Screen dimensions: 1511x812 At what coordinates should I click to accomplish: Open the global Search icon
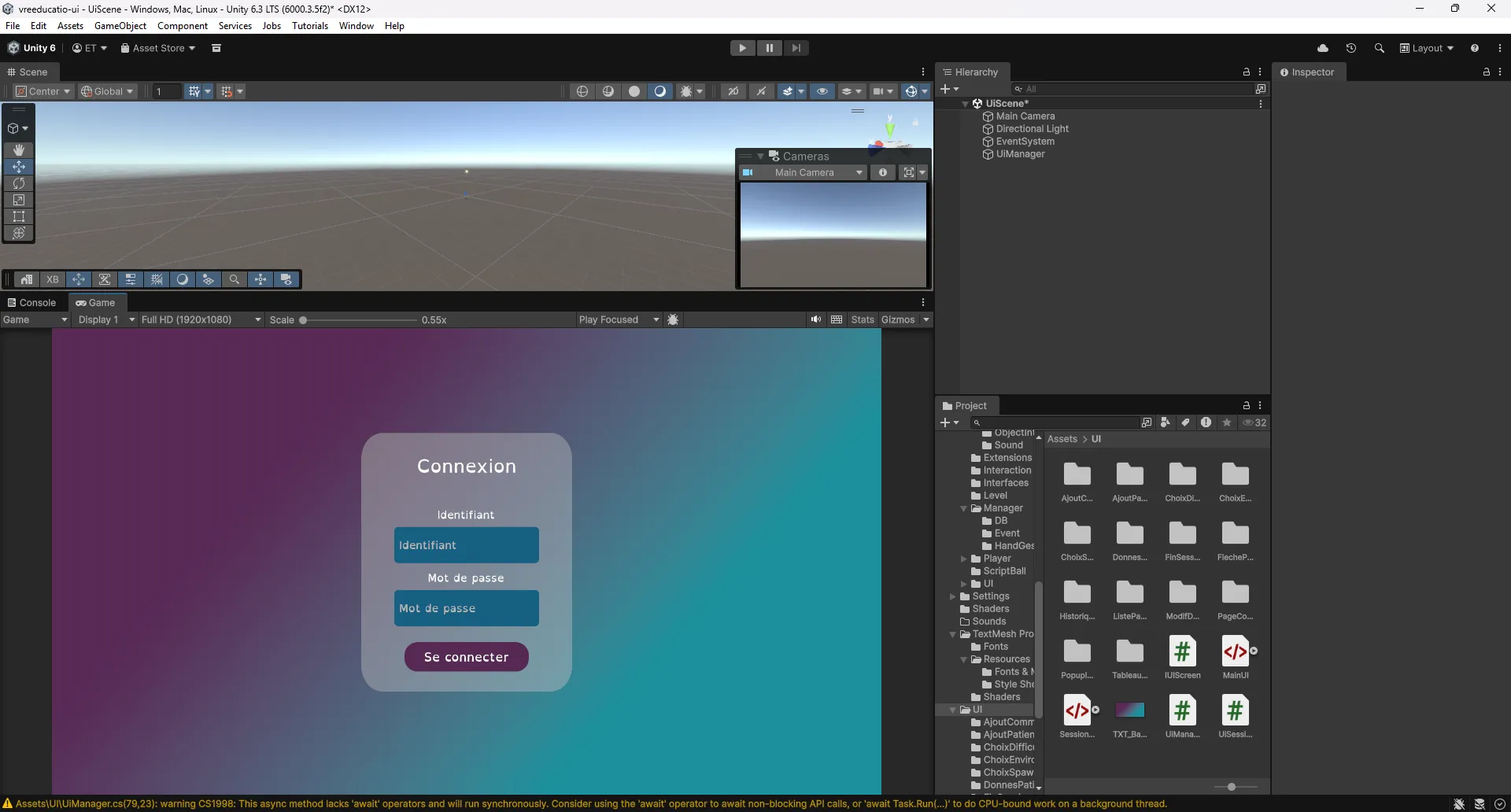[x=1380, y=48]
